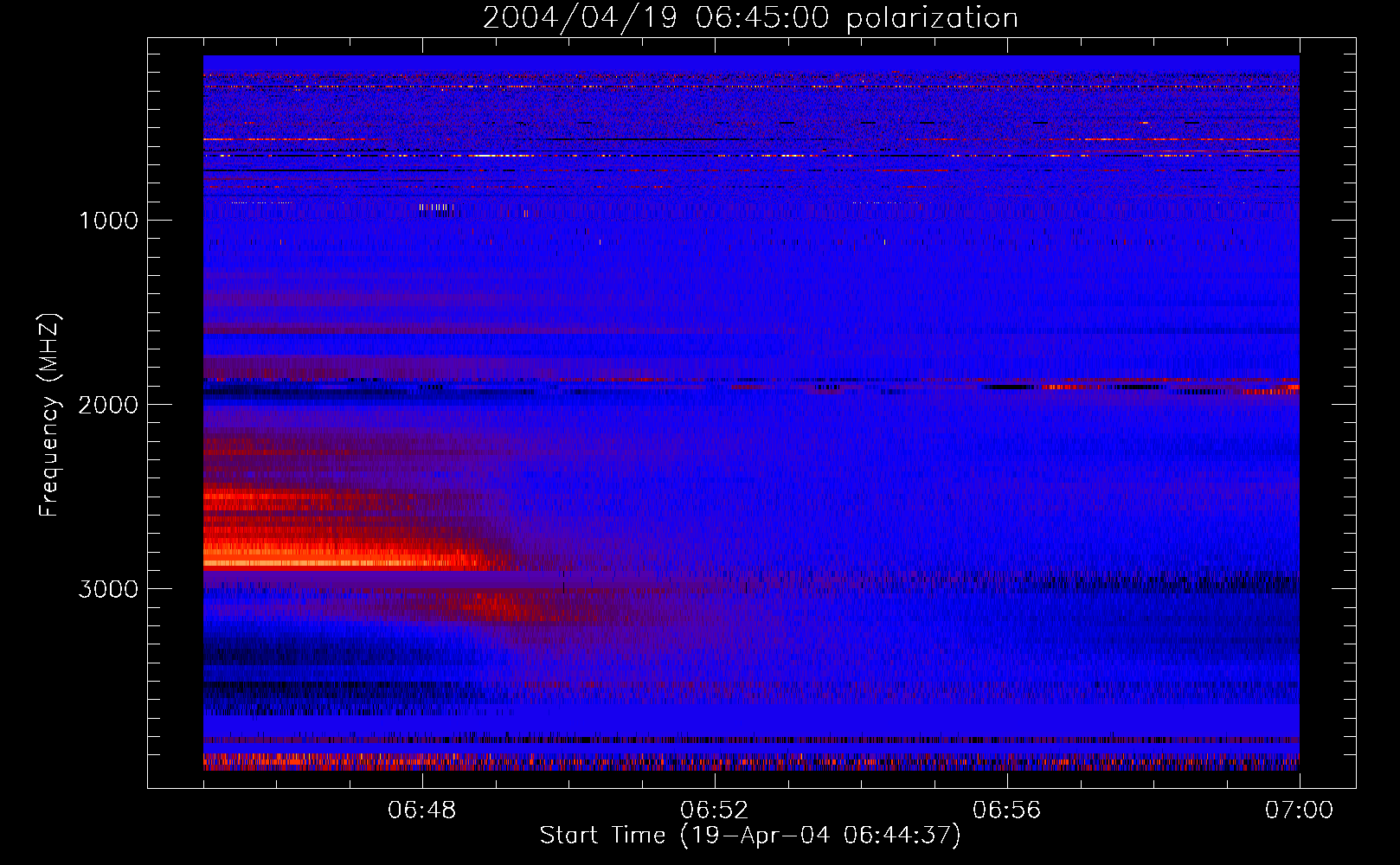Click the 06:56 time tick label

tap(1007, 811)
